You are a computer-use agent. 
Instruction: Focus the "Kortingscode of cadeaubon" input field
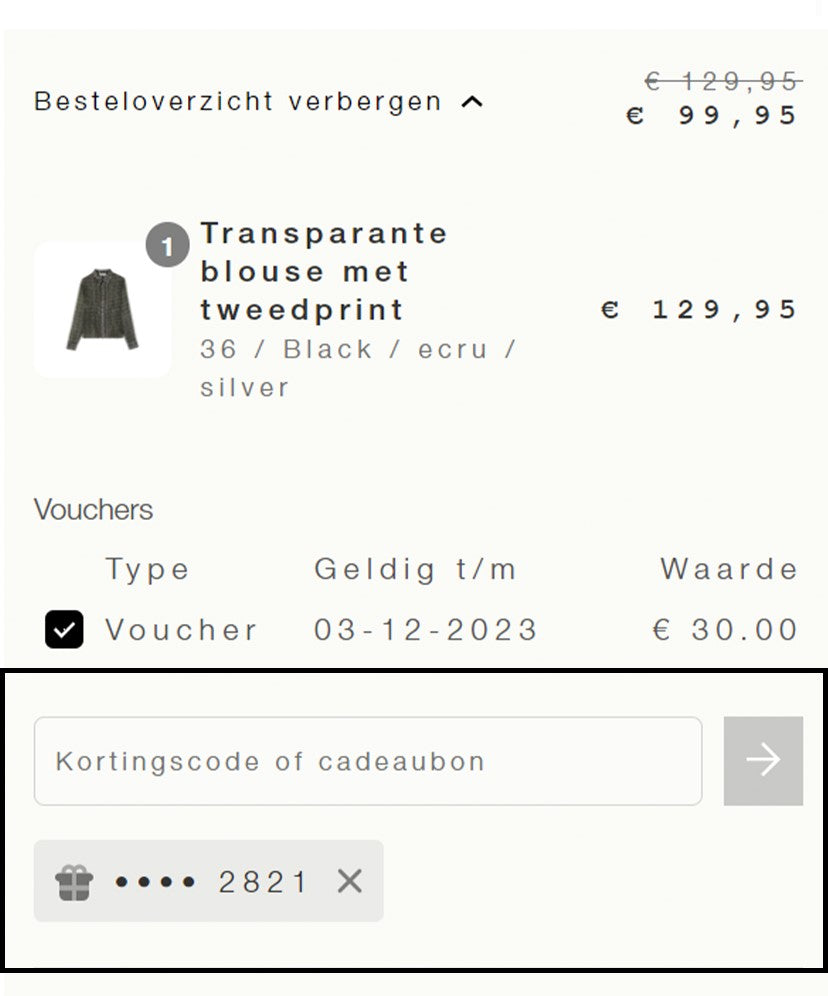click(x=367, y=761)
